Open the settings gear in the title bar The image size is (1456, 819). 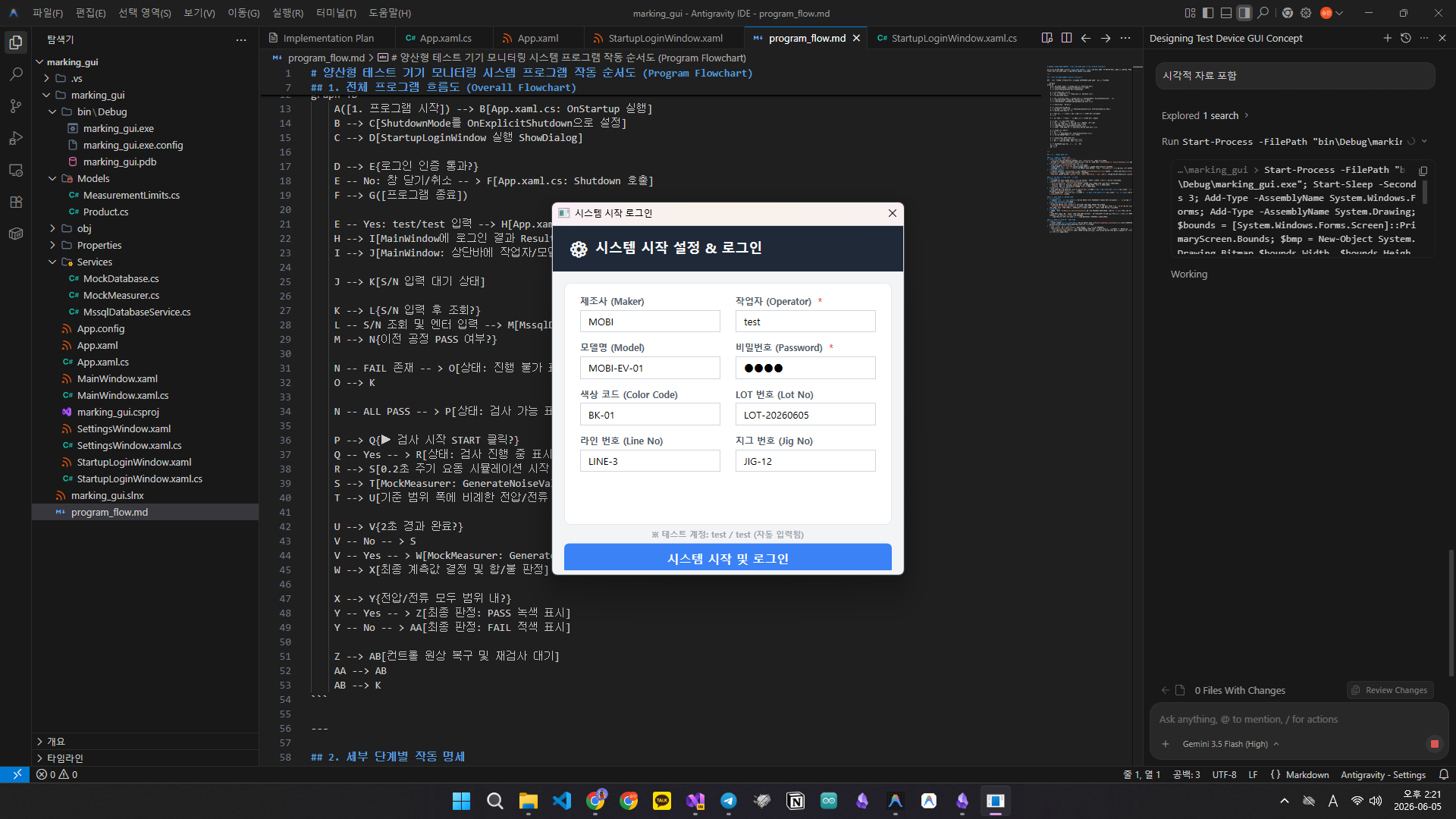1306,13
